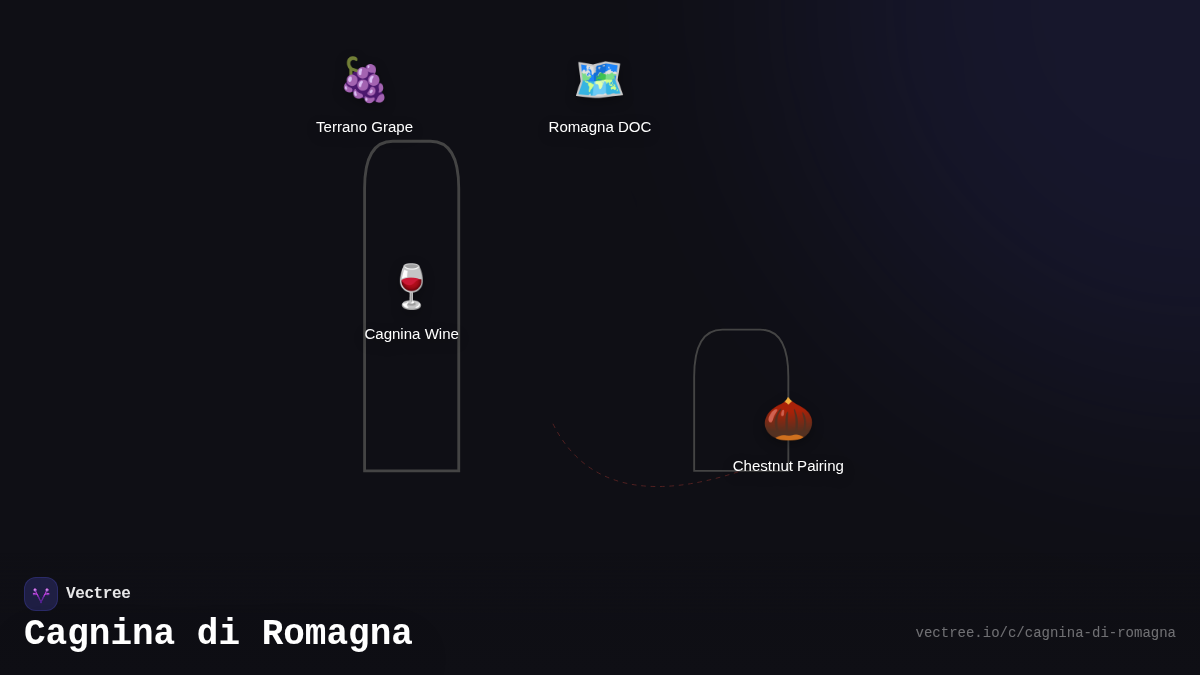Click the purple Vectree logo icon
1200x675 pixels.
41,593
